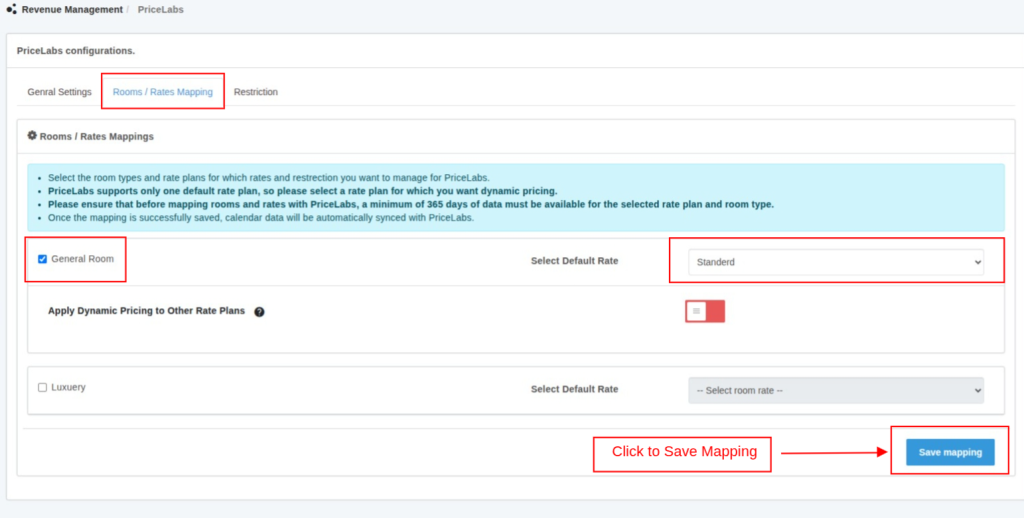Viewport: 1024px width, 518px height.
Task: Open the Rooms / Rates Mapping tab
Action: click(x=162, y=92)
